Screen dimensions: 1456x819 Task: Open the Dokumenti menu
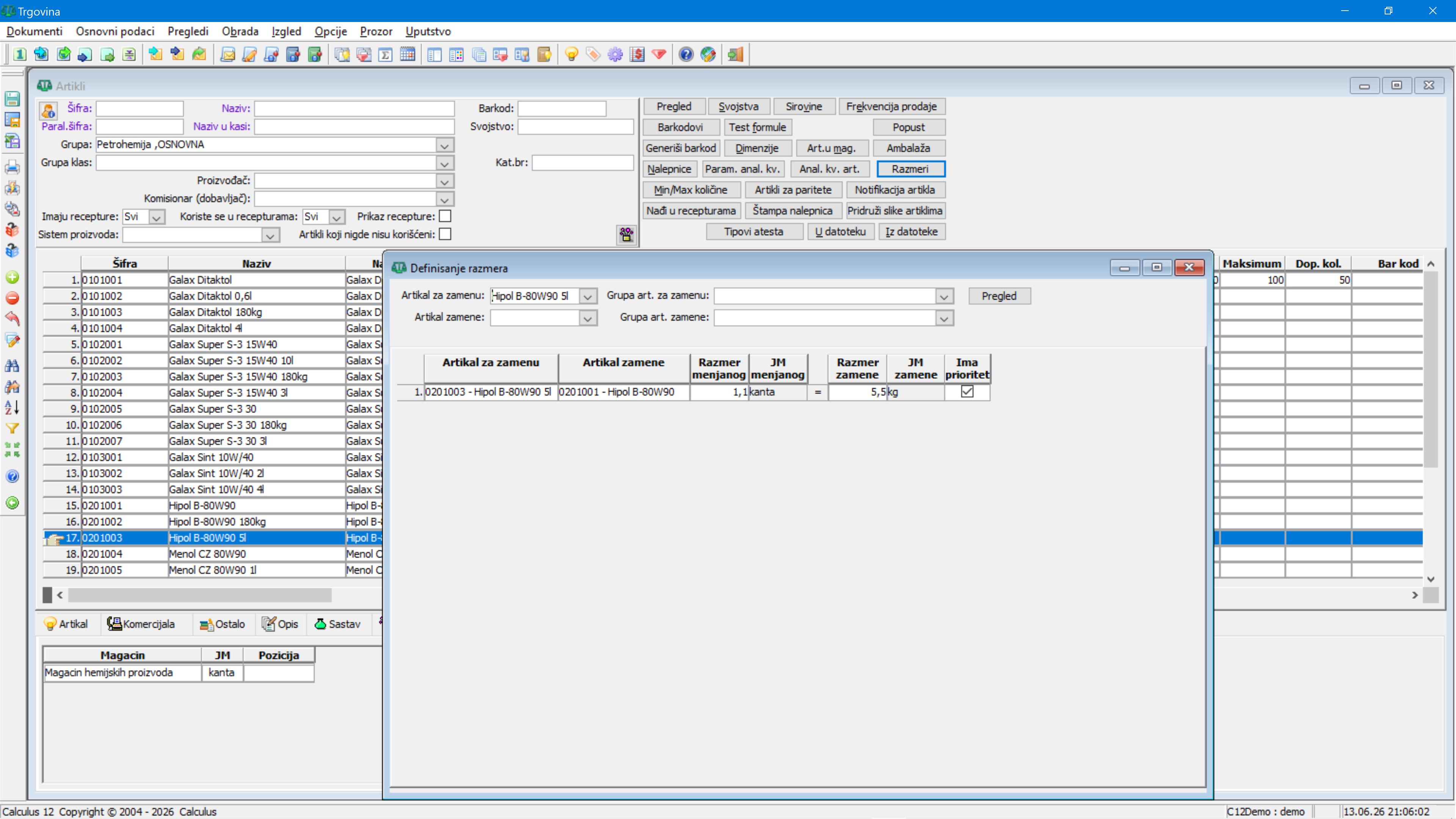point(35,31)
